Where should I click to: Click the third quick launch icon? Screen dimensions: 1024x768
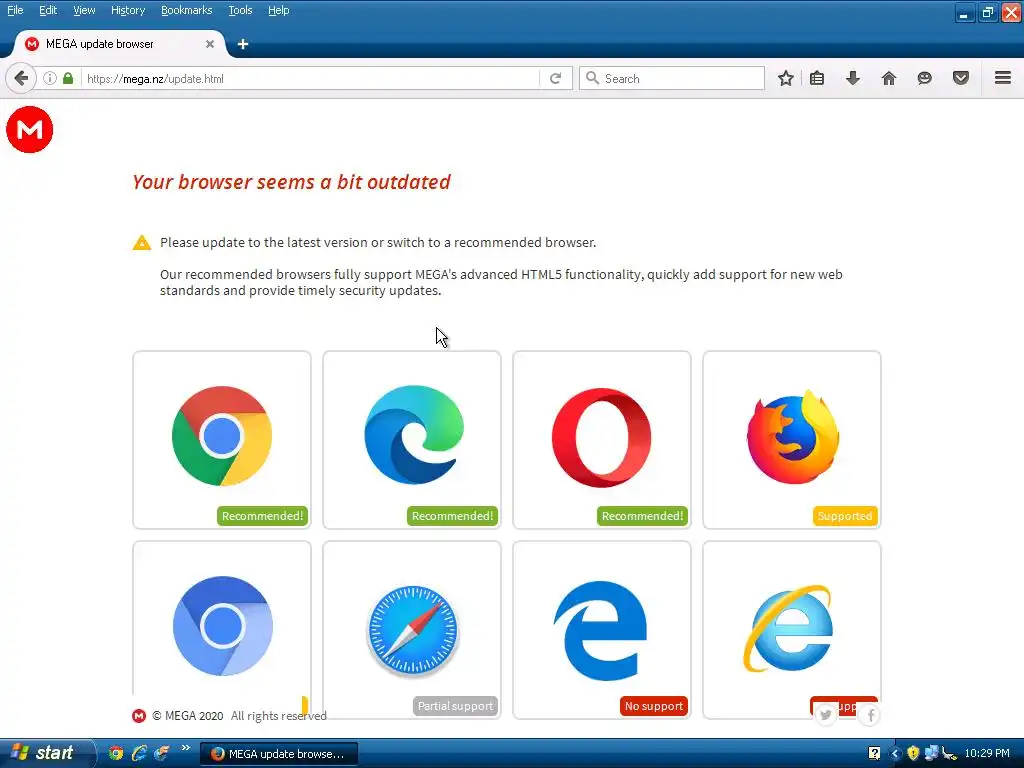(x=161, y=753)
